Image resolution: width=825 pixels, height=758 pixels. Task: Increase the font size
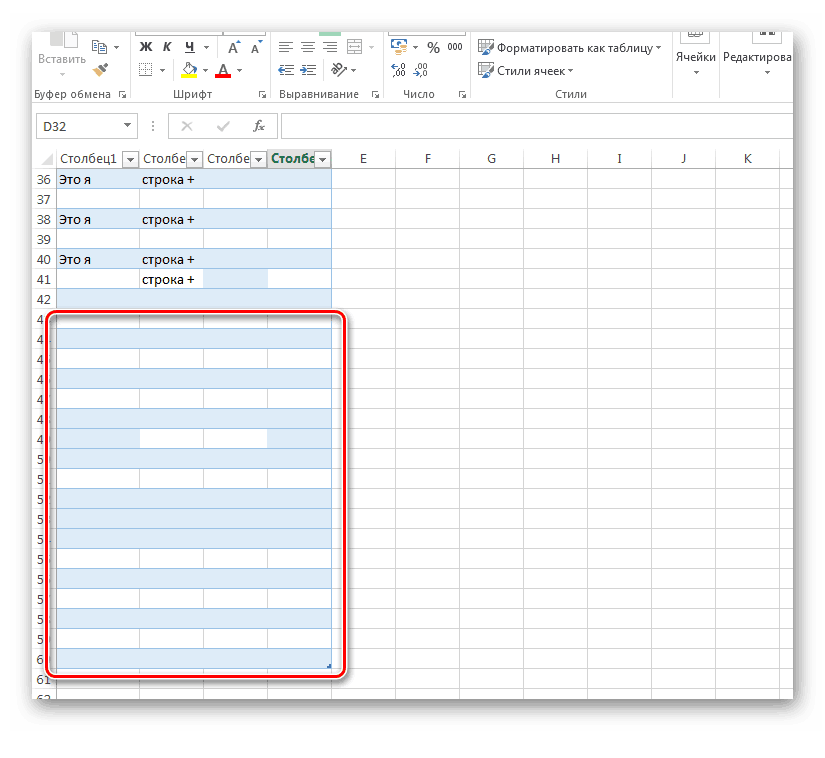pyautogui.click(x=233, y=47)
